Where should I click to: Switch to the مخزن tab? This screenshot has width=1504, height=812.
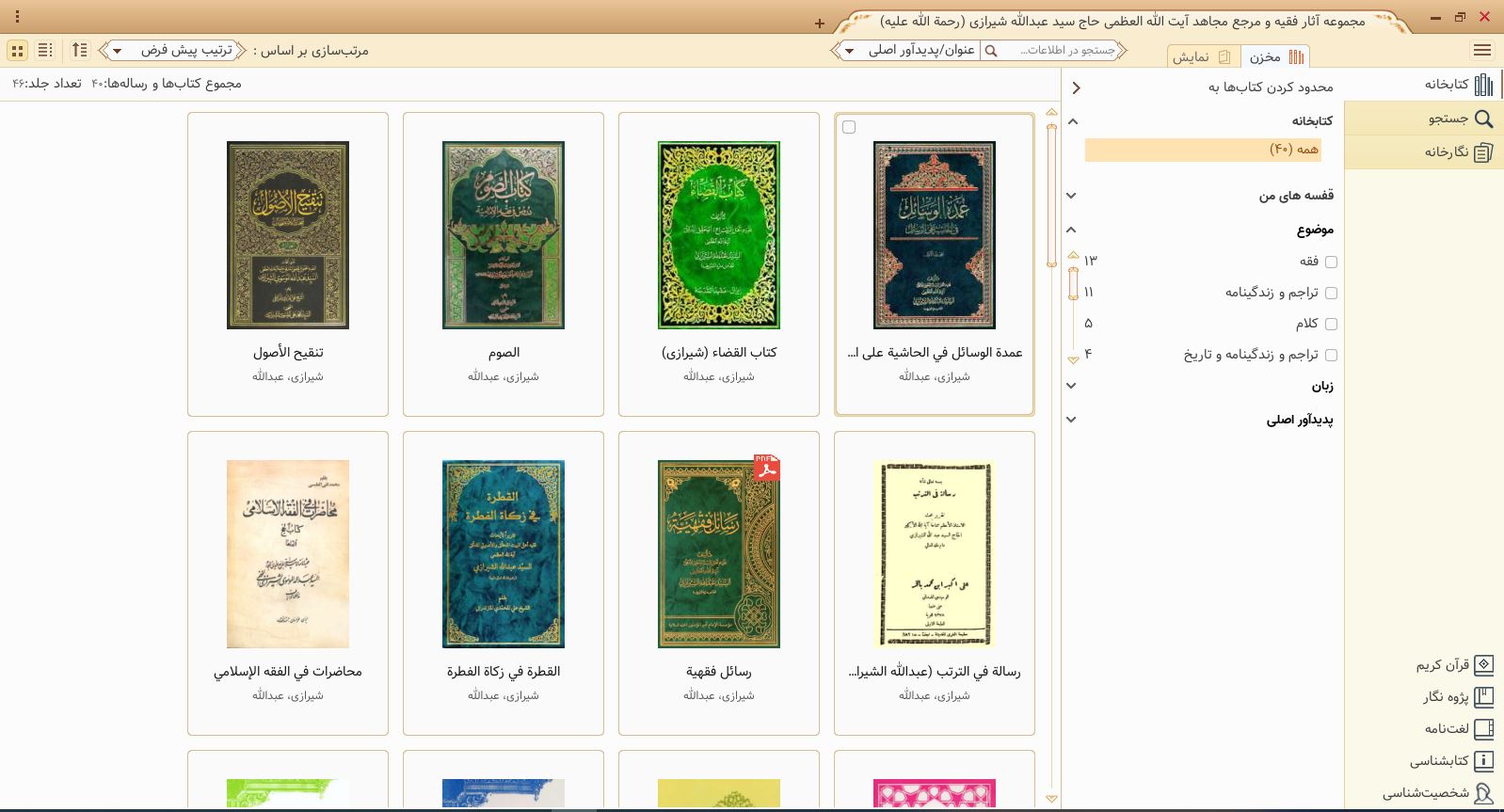(1276, 56)
